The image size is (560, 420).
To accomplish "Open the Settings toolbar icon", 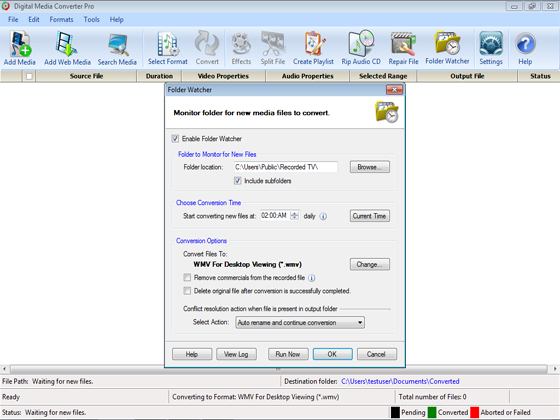I will (491, 49).
